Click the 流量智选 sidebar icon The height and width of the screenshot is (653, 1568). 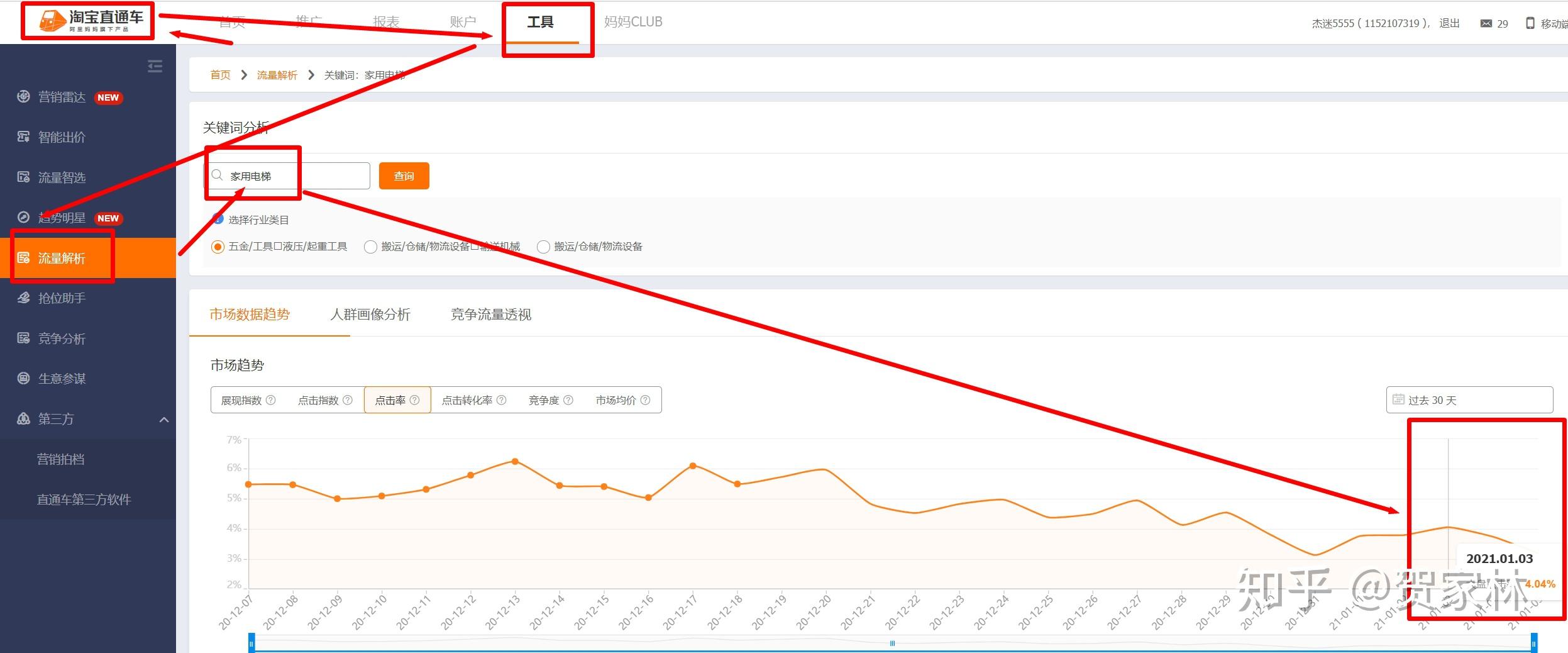click(x=23, y=177)
